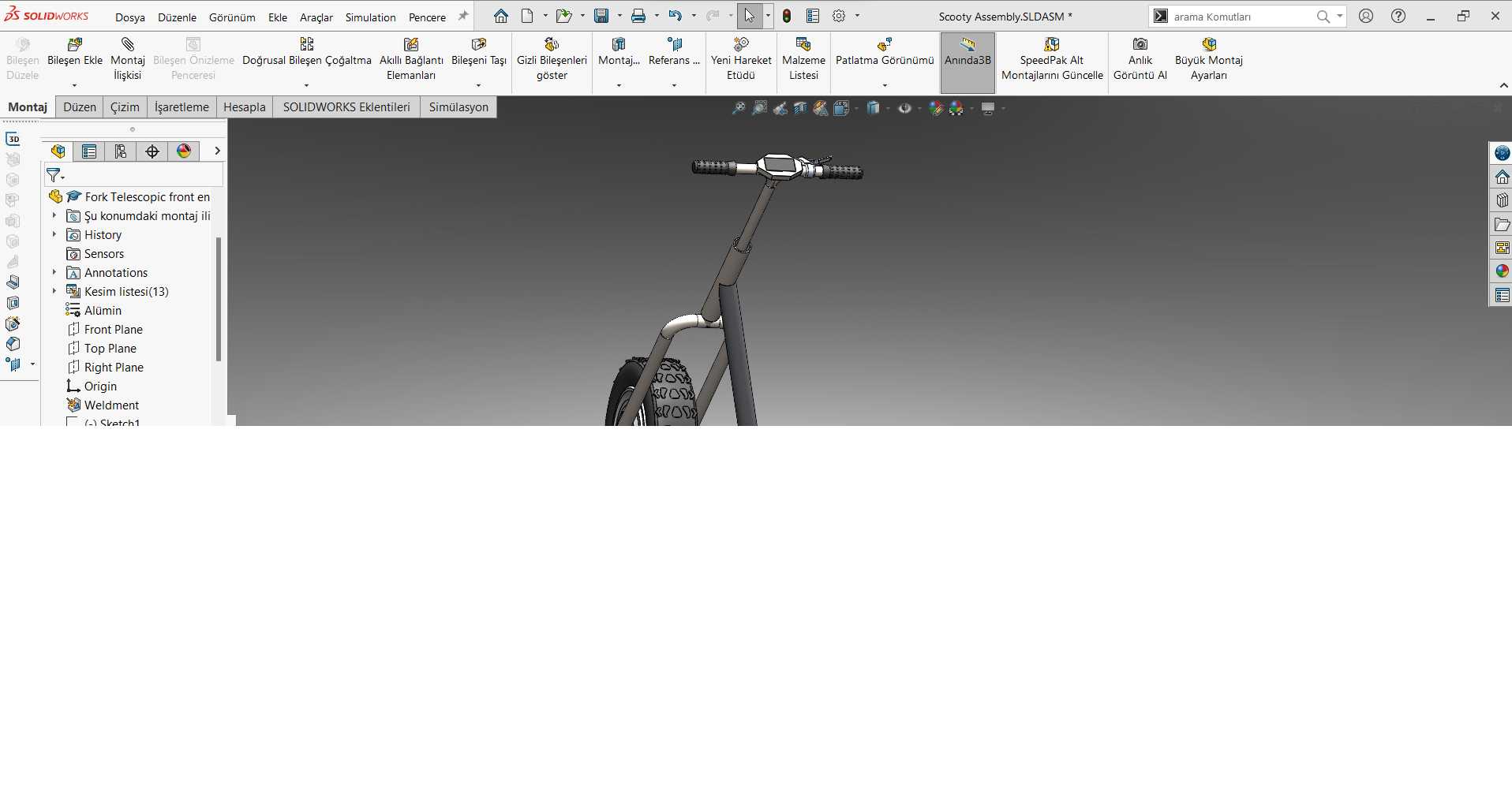Open the Görünüm menu
1512x803 pixels.
232,17
